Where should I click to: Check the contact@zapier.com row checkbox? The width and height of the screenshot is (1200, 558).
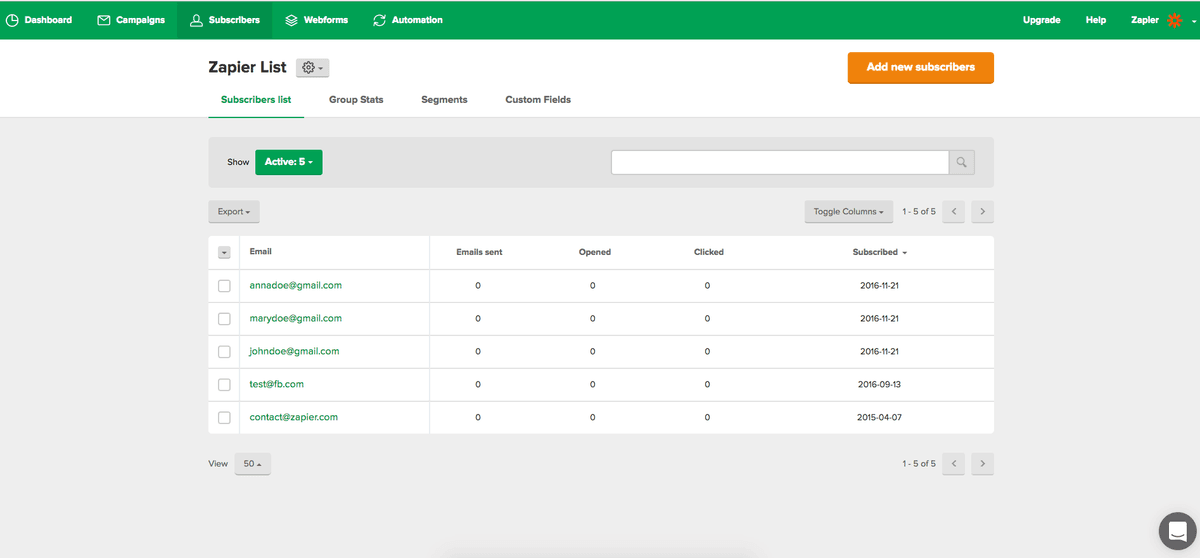pos(224,418)
